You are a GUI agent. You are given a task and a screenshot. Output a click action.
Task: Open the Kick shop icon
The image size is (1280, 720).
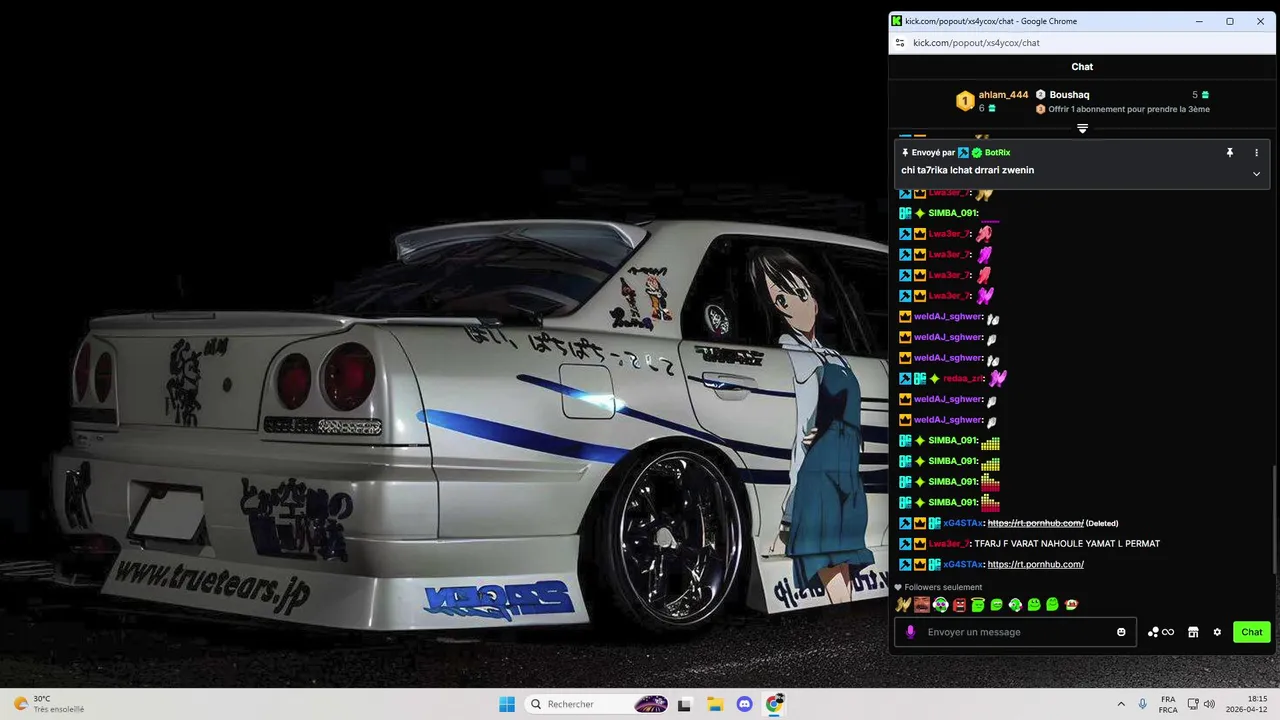pyautogui.click(x=1193, y=632)
